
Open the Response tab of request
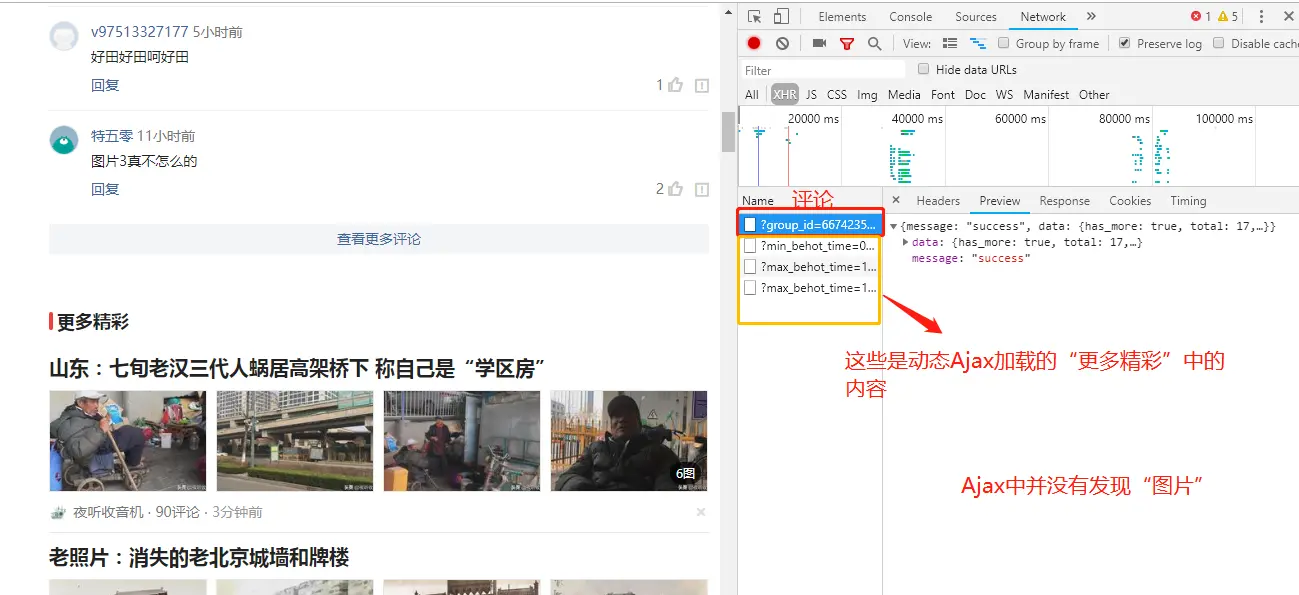click(x=1065, y=201)
